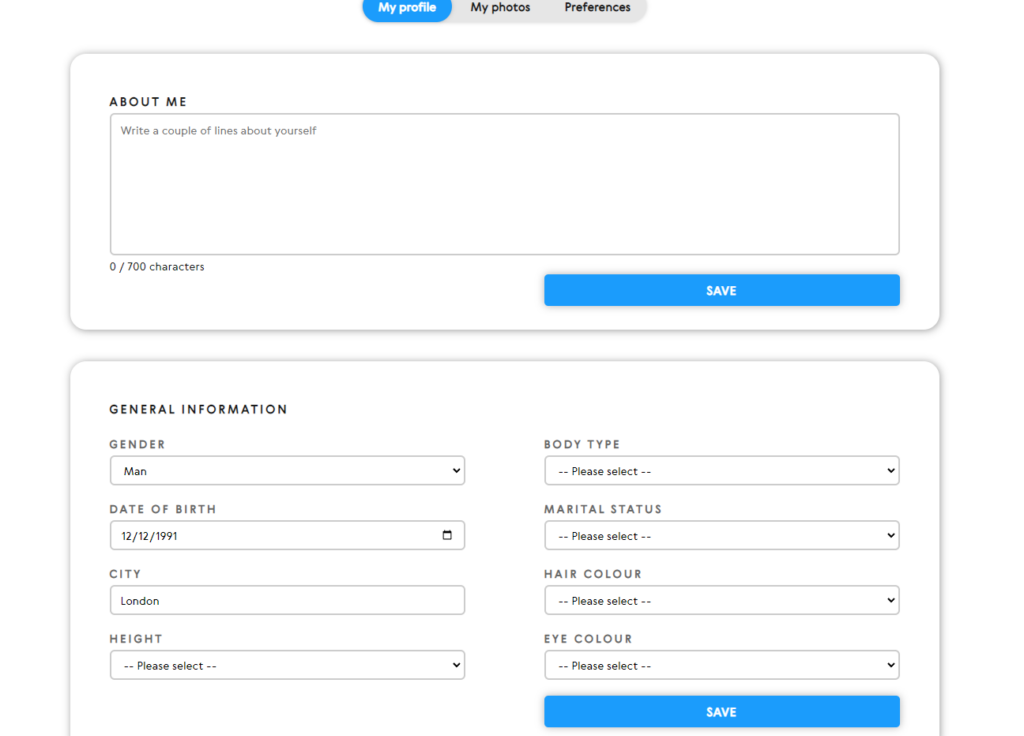This screenshot has height=736, width=1024.
Task: Select the day portion of birth date
Action: pos(128,536)
